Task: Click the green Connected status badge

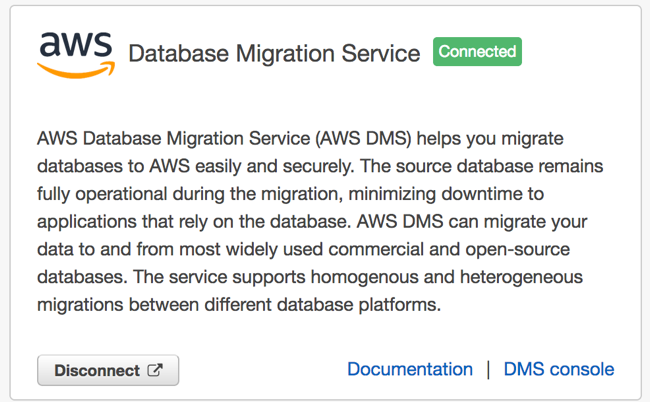Action: click(477, 52)
